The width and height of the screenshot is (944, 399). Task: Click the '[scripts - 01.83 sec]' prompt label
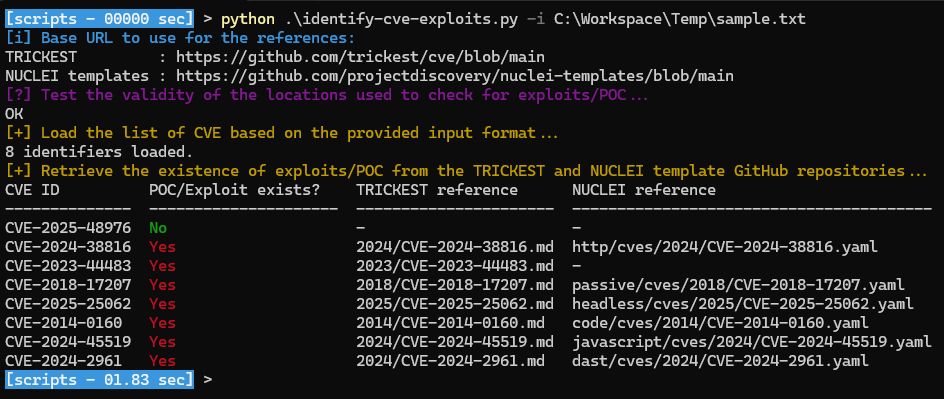pos(100,380)
